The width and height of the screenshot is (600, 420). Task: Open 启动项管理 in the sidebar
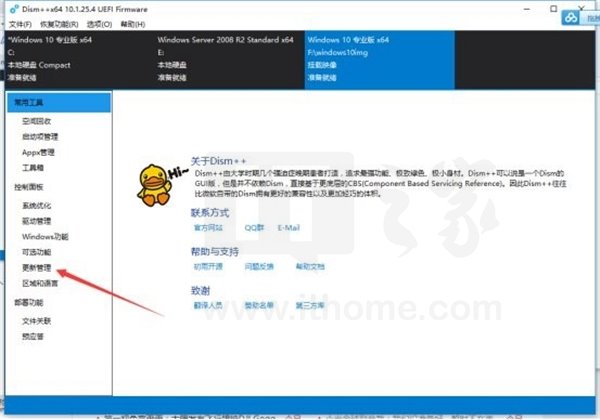click(40, 137)
